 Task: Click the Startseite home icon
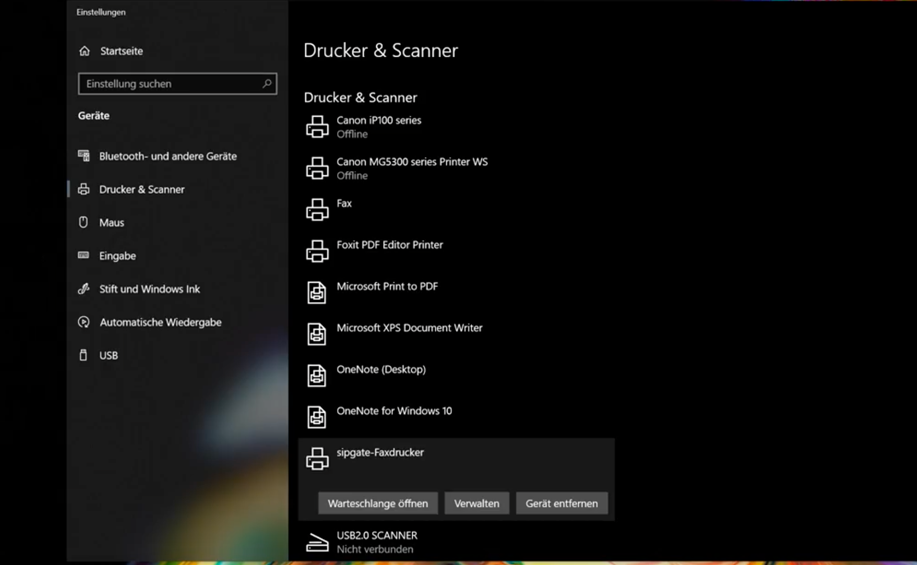[85, 51]
